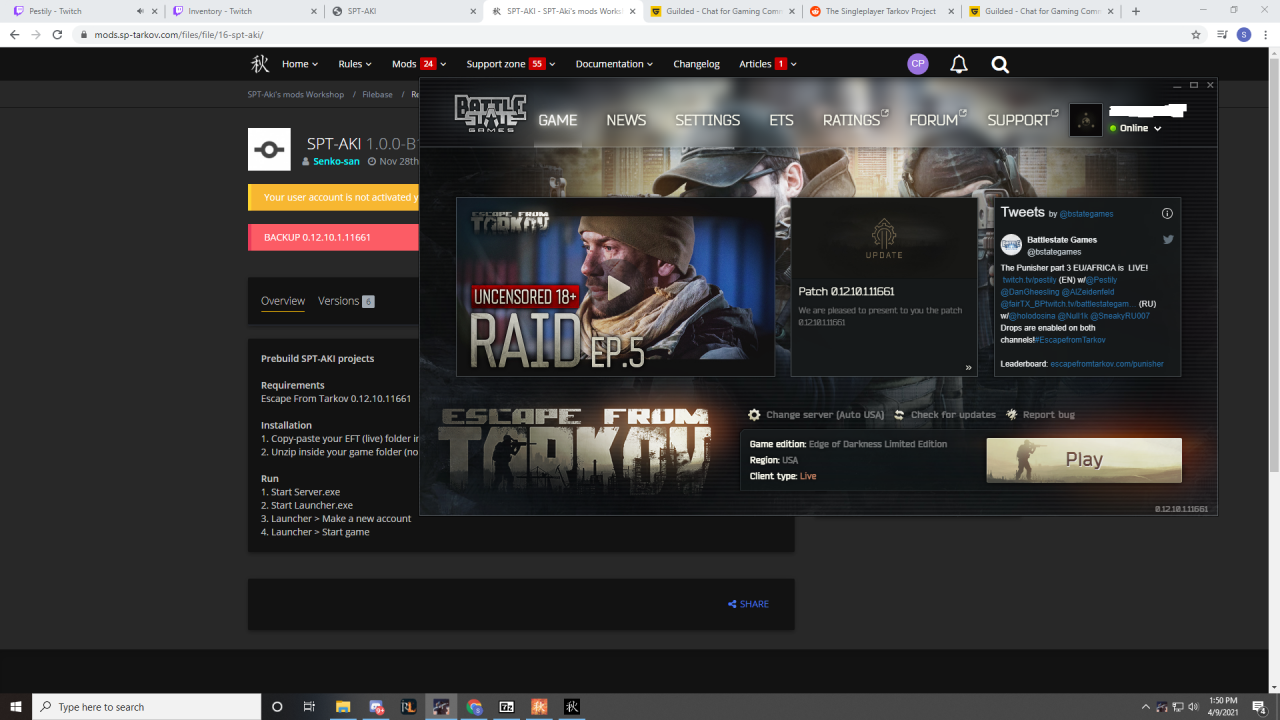
Task: Open Senko-san author profile
Action: click(x=337, y=161)
